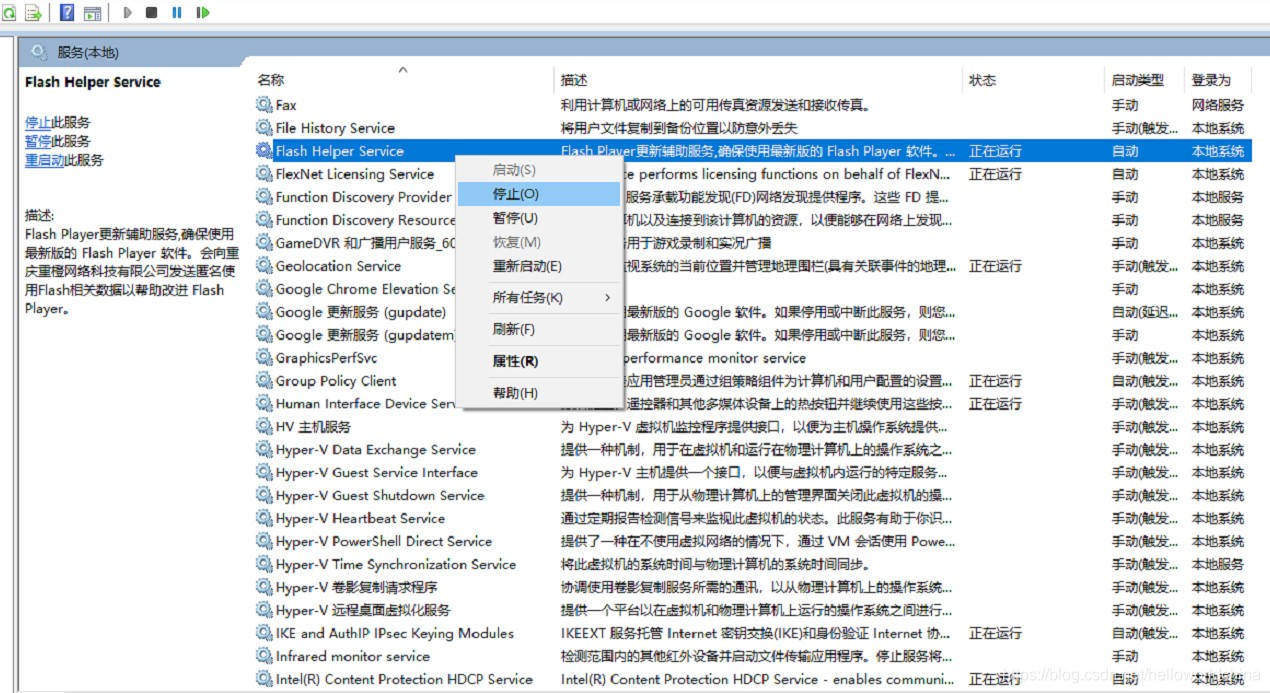Screen dimensions: 1270x693
Task: Select the Google 更新服务 (gupdatem) row name
Action: click(365, 335)
